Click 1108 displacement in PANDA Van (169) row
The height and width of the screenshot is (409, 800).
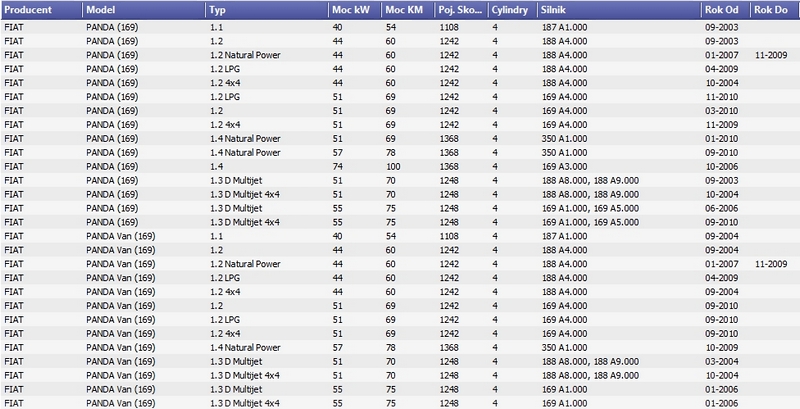449,236
